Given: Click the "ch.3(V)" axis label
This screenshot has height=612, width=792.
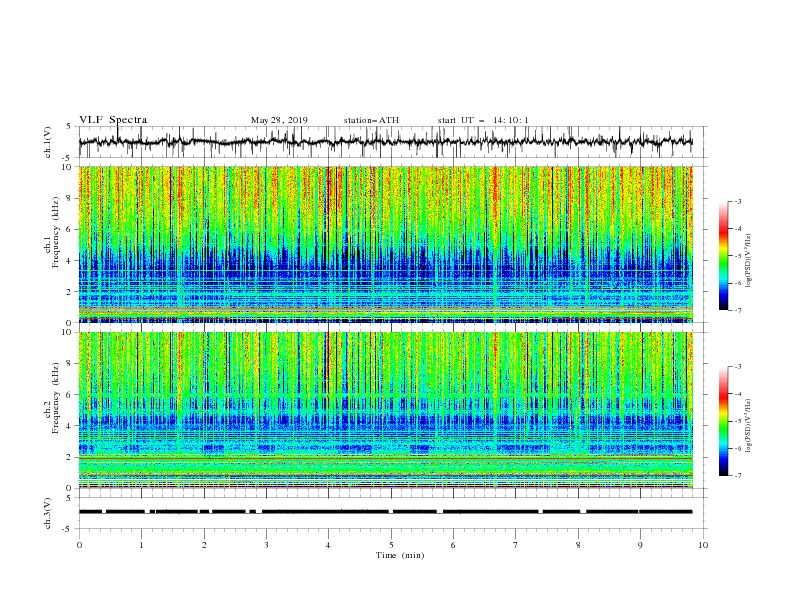Looking at the screenshot, I should click(48, 513).
